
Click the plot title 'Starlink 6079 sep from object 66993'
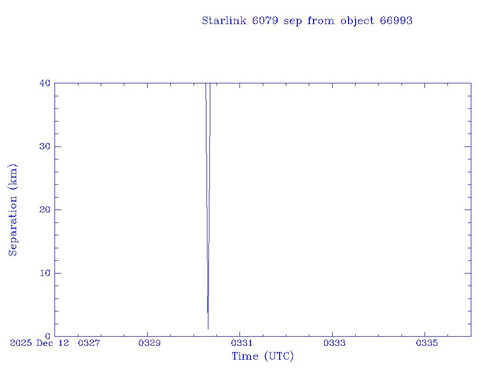click(x=307, y=21)
